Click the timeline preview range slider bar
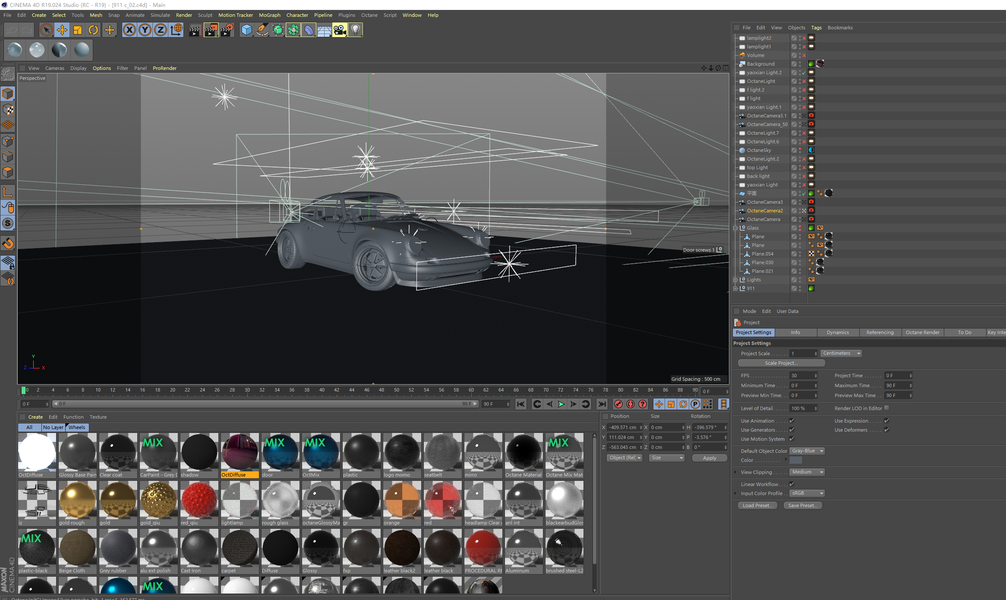Image resolution: width=1006 pixels, height=600 pixels. pos(264,404)
